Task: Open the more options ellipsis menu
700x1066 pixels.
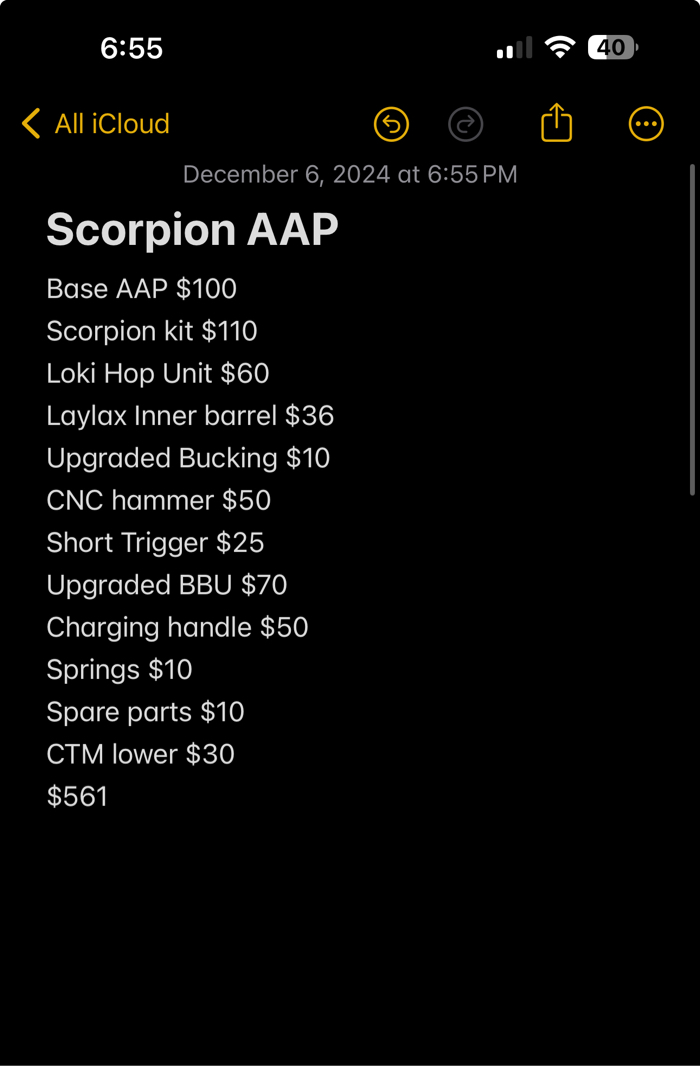Action: 646,124
